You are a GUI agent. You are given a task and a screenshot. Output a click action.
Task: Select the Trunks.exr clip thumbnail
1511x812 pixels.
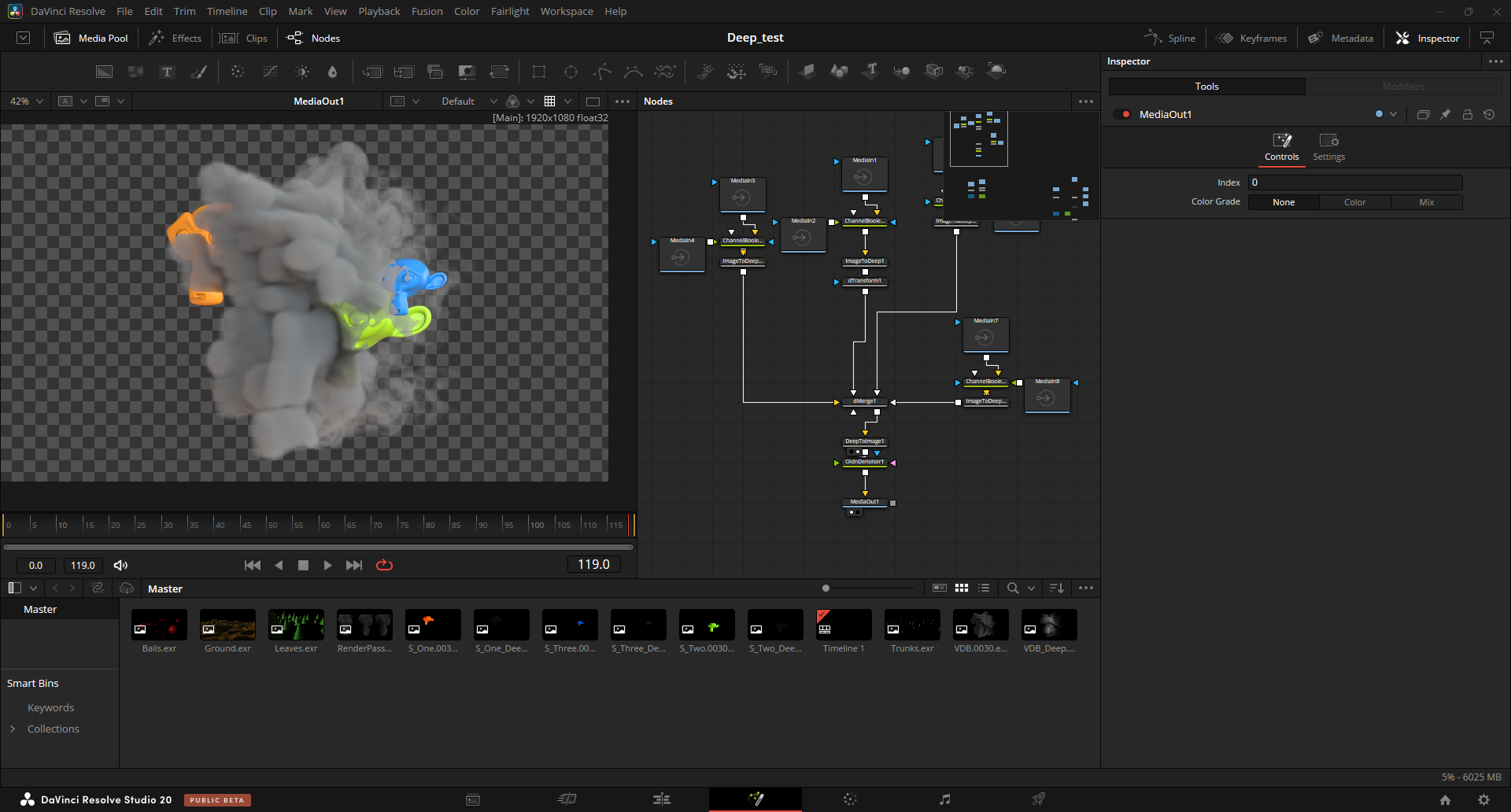pyautogui.click(x=912, y=625)
